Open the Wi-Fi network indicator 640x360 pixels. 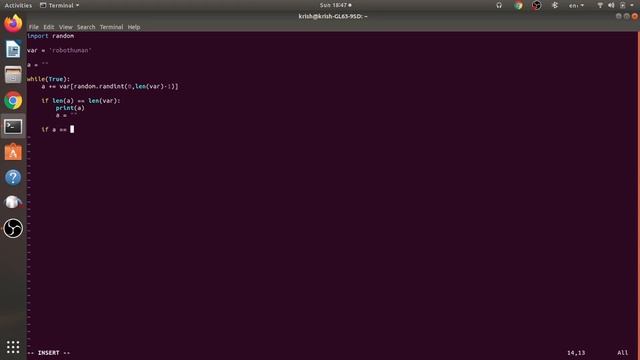tap(600, 5)
